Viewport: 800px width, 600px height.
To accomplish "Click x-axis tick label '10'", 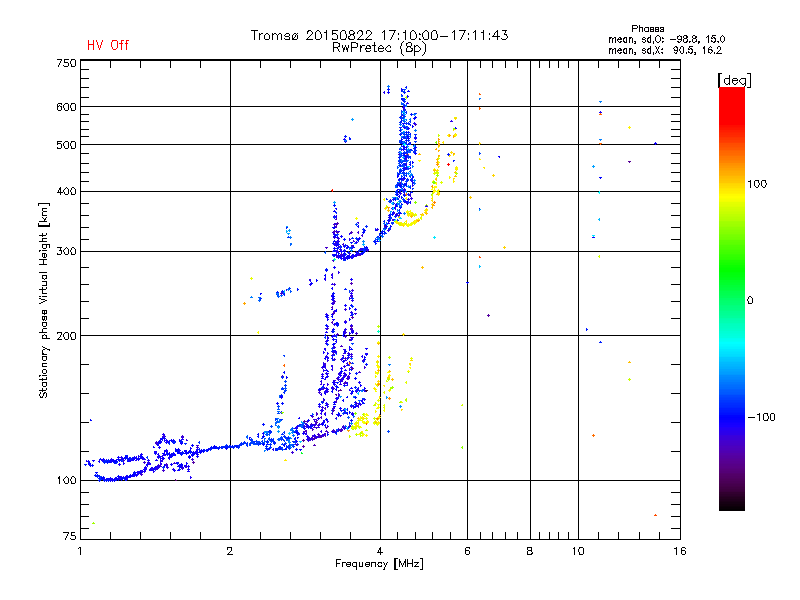I will (x=578, y=551).
